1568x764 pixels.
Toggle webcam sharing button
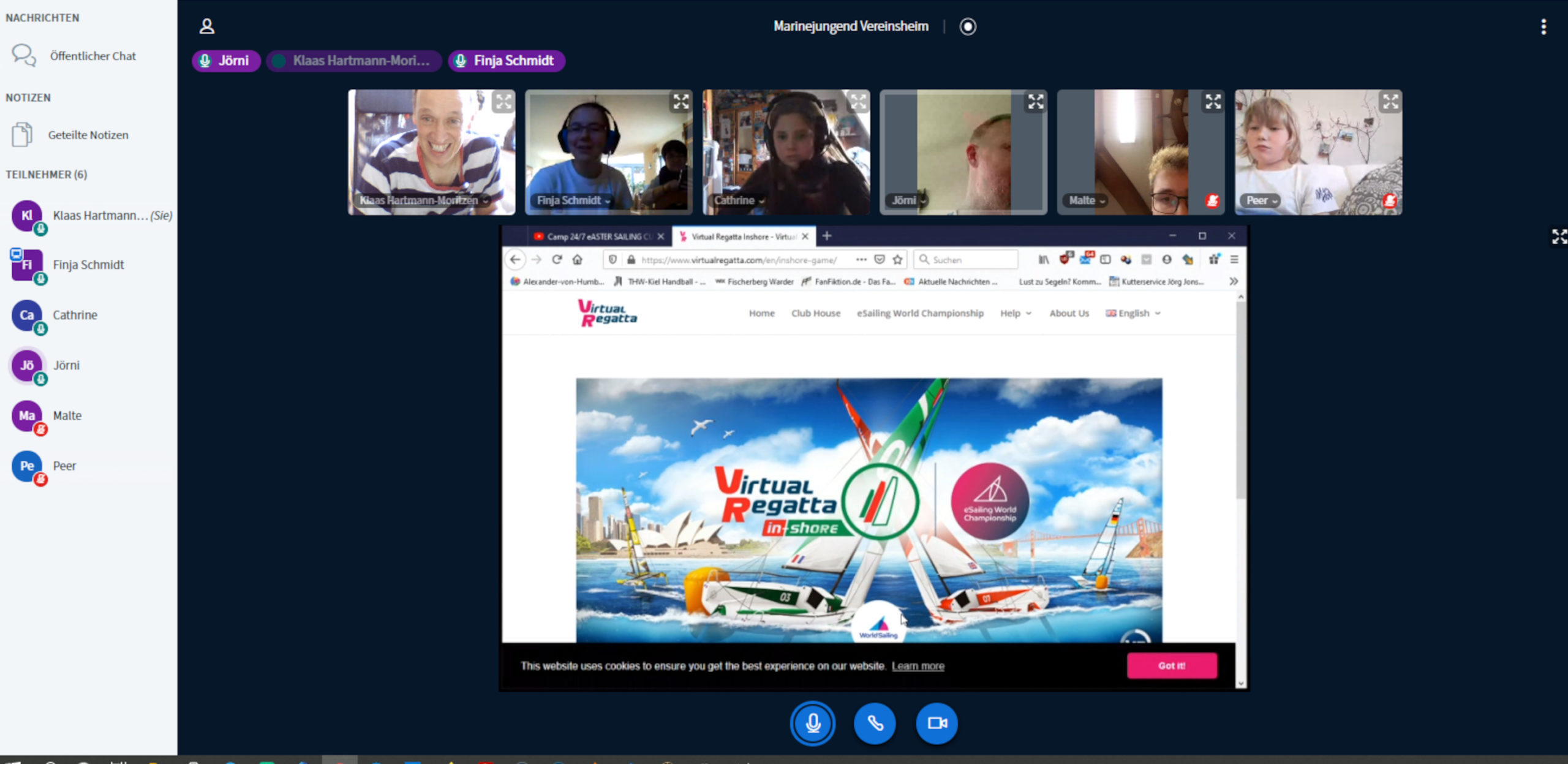[937, 723]
